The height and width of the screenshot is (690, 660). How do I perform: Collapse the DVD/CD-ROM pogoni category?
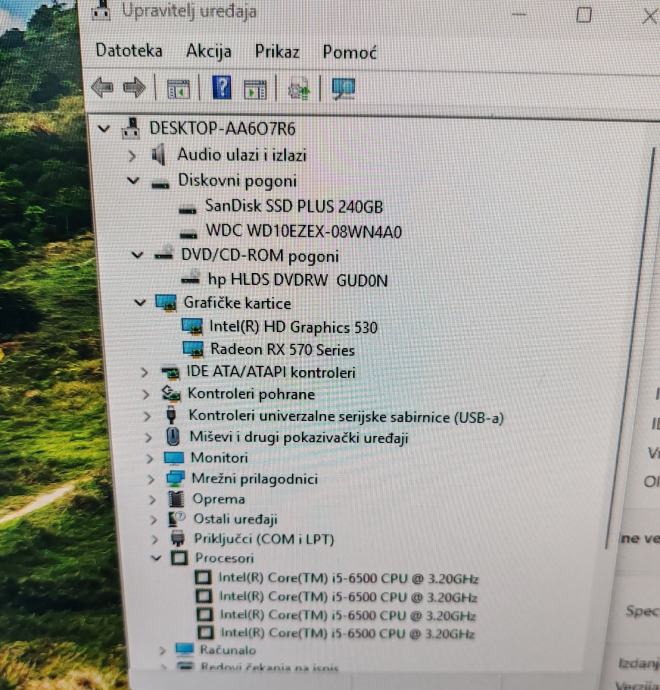pyautogui.click(x=138, y=255)
